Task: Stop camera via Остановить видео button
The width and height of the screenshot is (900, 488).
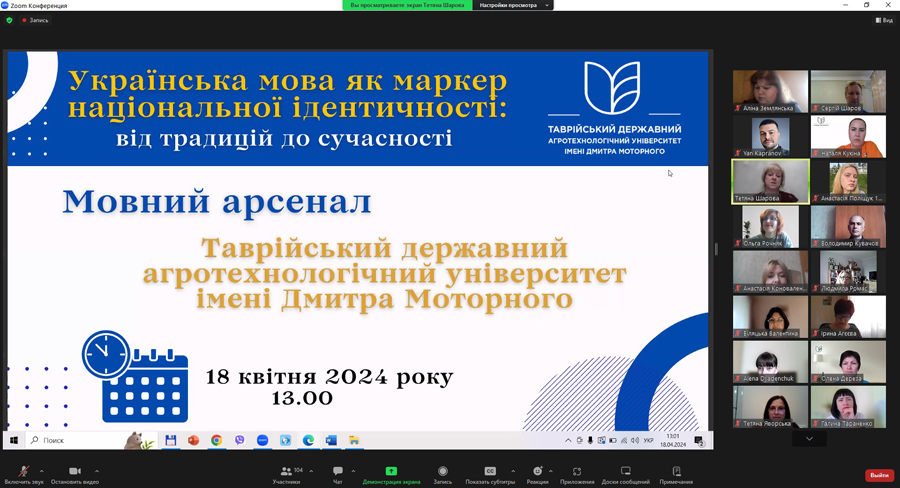Action: (75, 475)
